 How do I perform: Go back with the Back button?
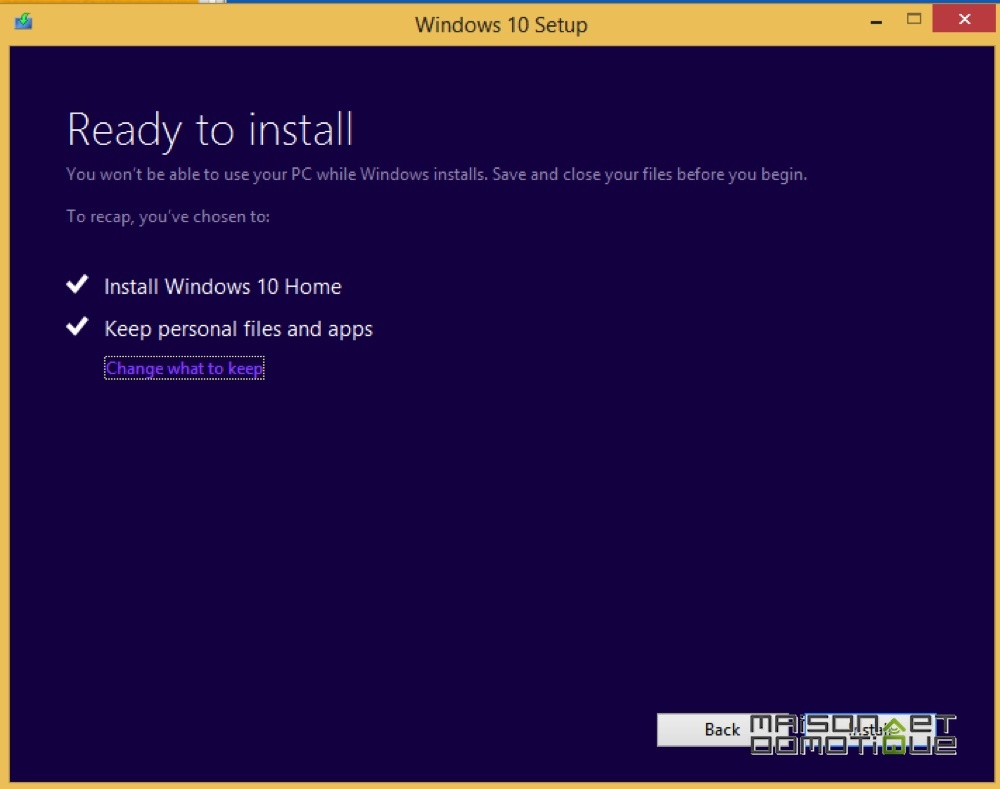(x=722, y=729)
